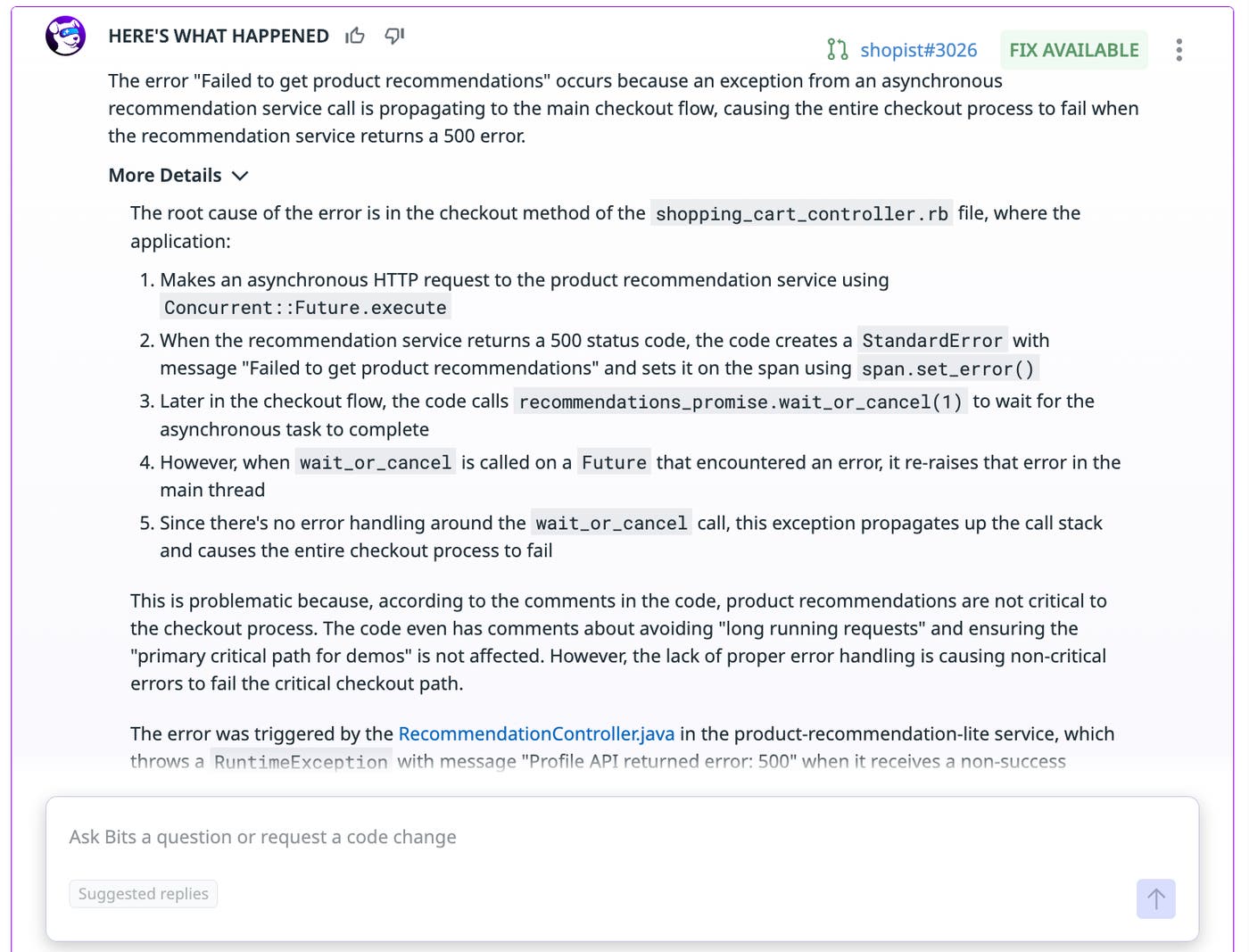Give thumbs up feedback on the answer
This screenshot has width=1249, height=952.
[x=355, y=35]
